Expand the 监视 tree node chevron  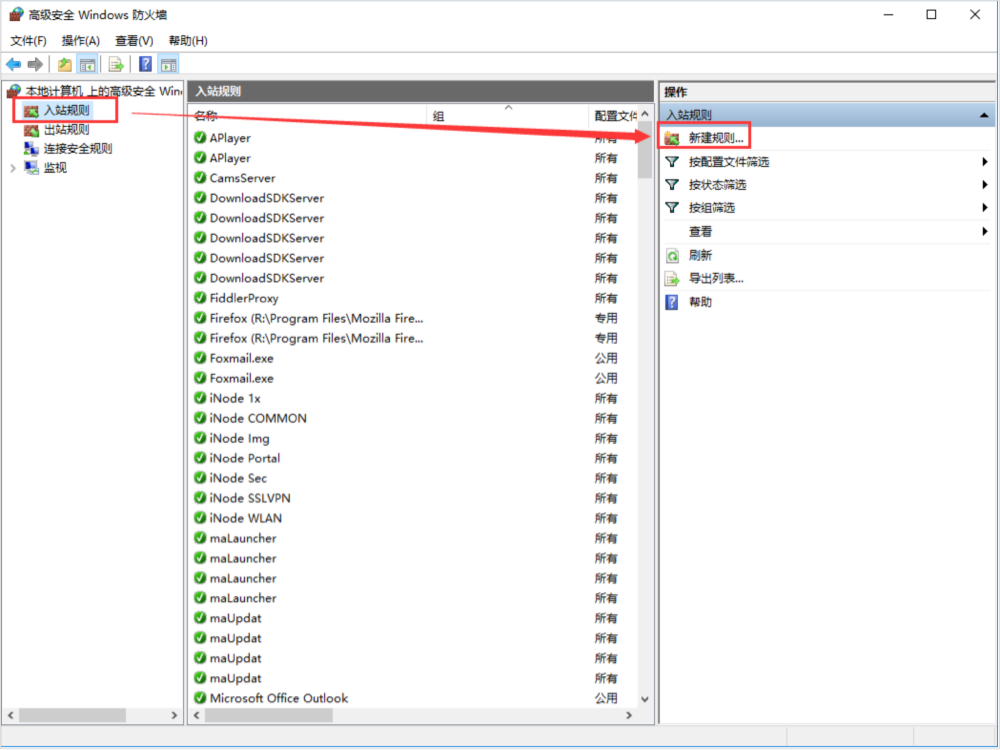click(x=13, y=168)
